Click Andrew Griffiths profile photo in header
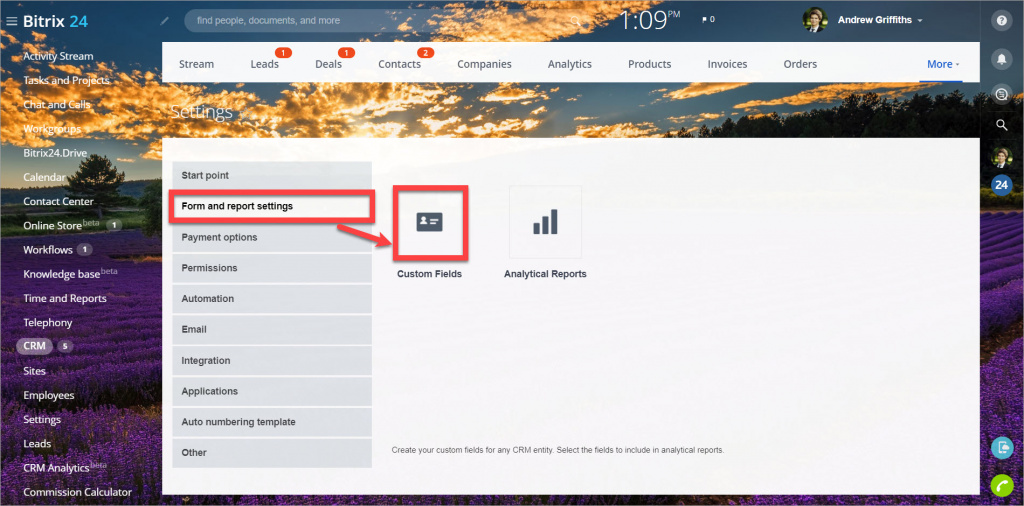Image resolution: width=1024 pixels, height=506 pixels. pos(815,20)
